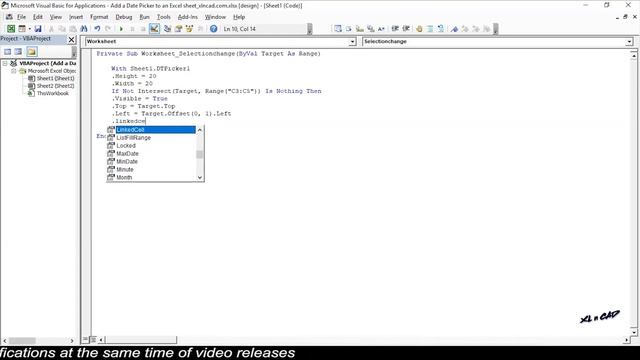Toggle Design Mode on the toolbar
Image resolution: width=640 pixels, height=360 pixels.
pyautogui.click(x=154, y=29)
